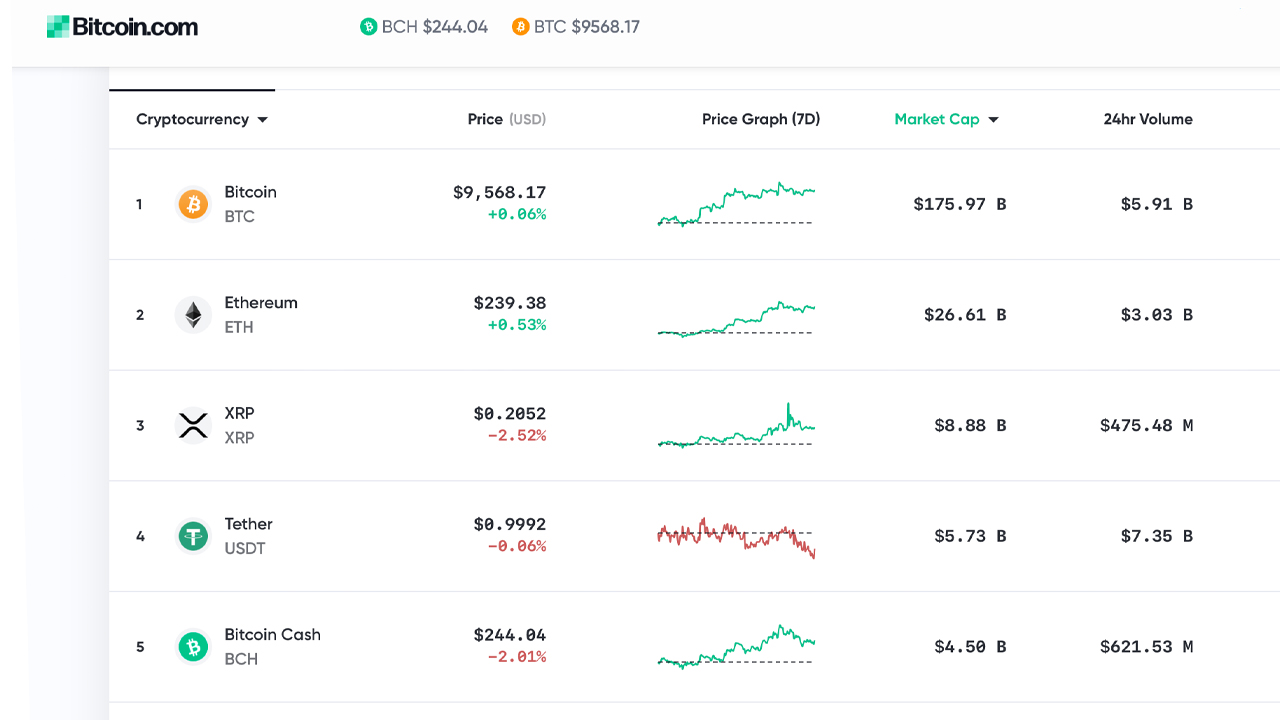
Task: Open the Bitcoin name link
Action: pyautogui.click(x=250, y=192)
